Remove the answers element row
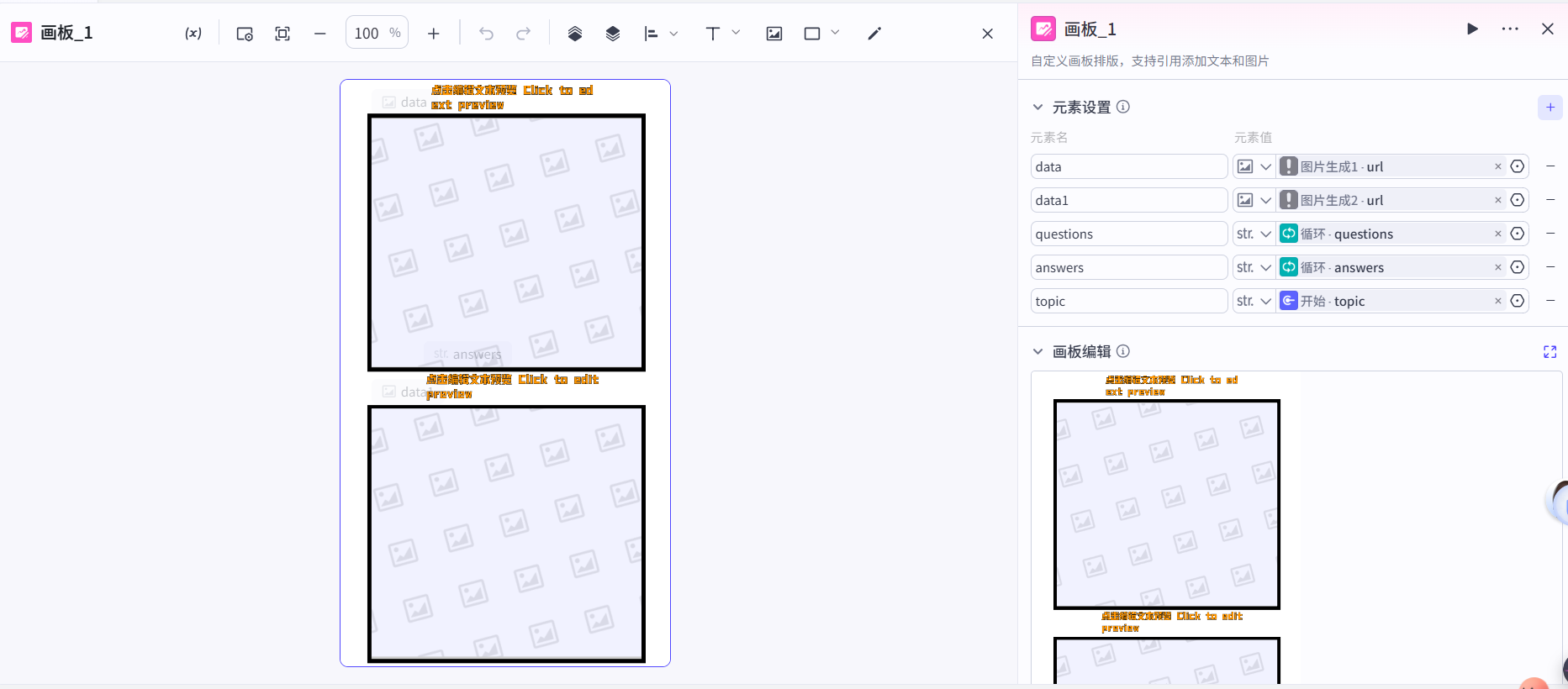The height and width of the screenshot is (689, 1568). tap(1550, 267)
